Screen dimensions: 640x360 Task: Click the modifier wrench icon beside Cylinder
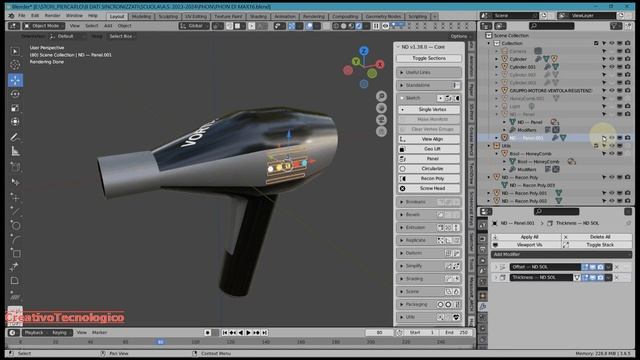coord(539,59)
